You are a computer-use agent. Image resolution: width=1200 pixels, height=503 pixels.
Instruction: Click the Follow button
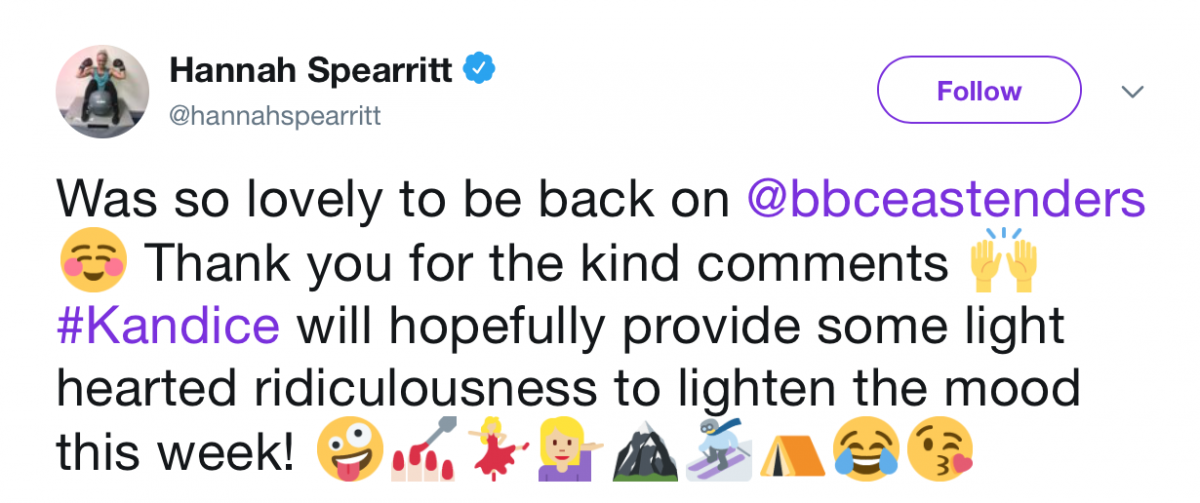pyautogui.click(x=978, y=91)
